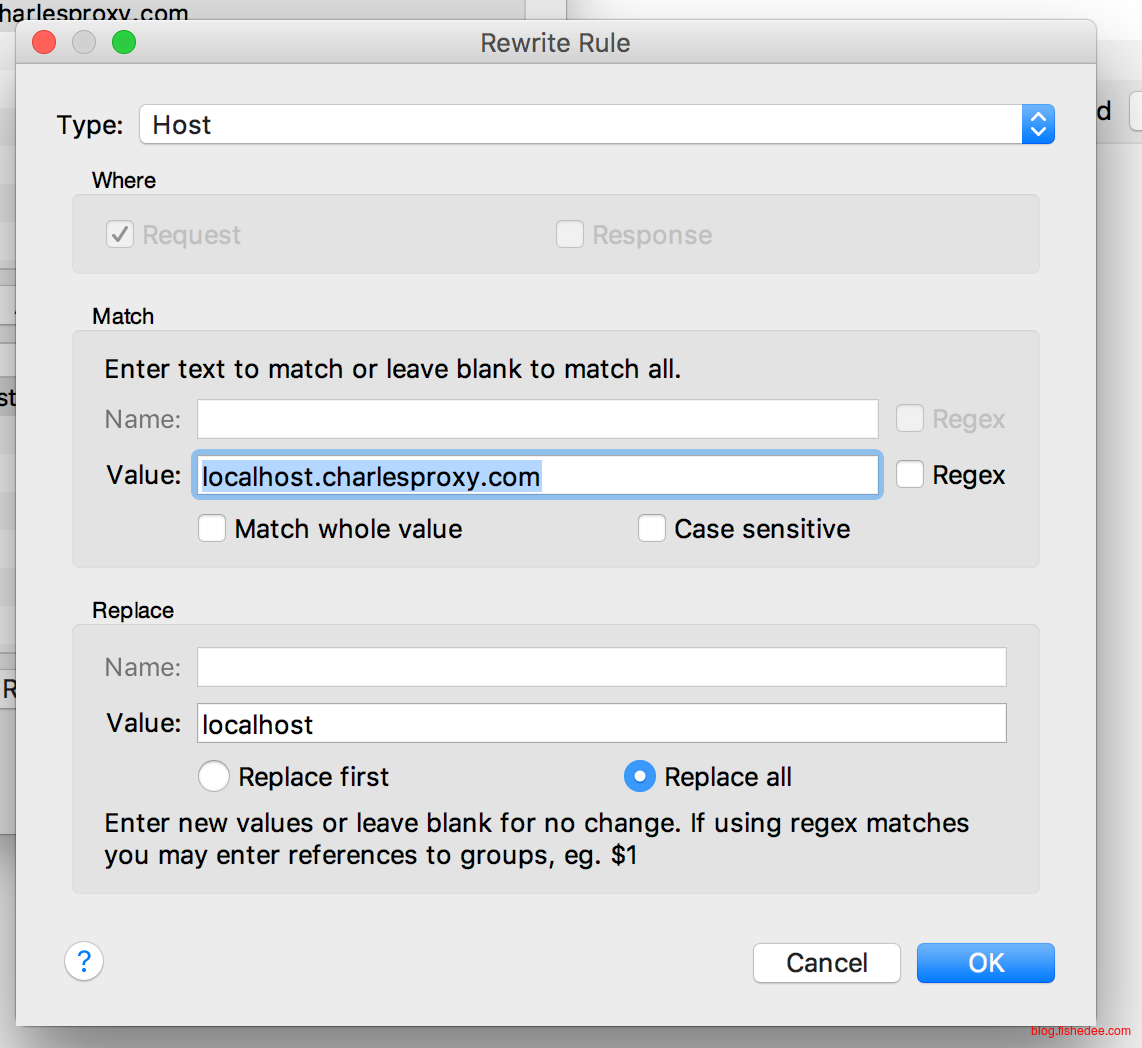Select the Replace first radio button

pyautogui.click(x=213, y=777)
